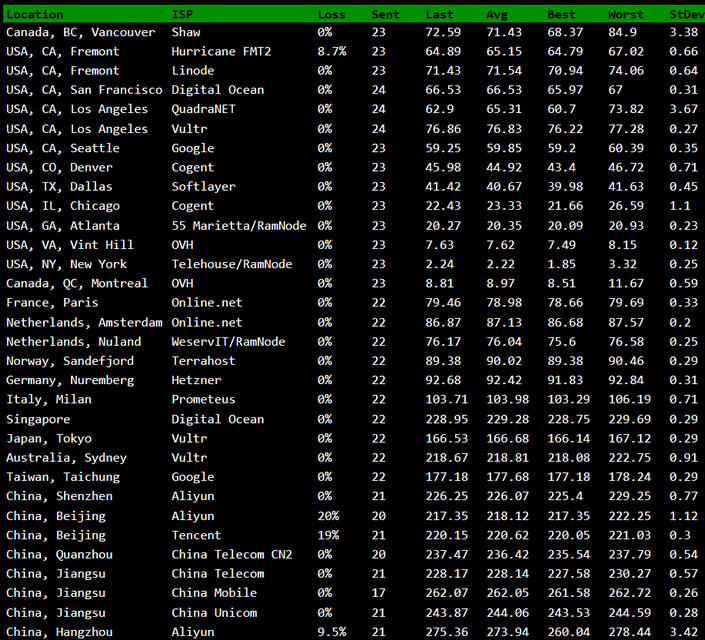Click Canada, QC, Montreal location
705x640 pixels.
pos(77,283)
